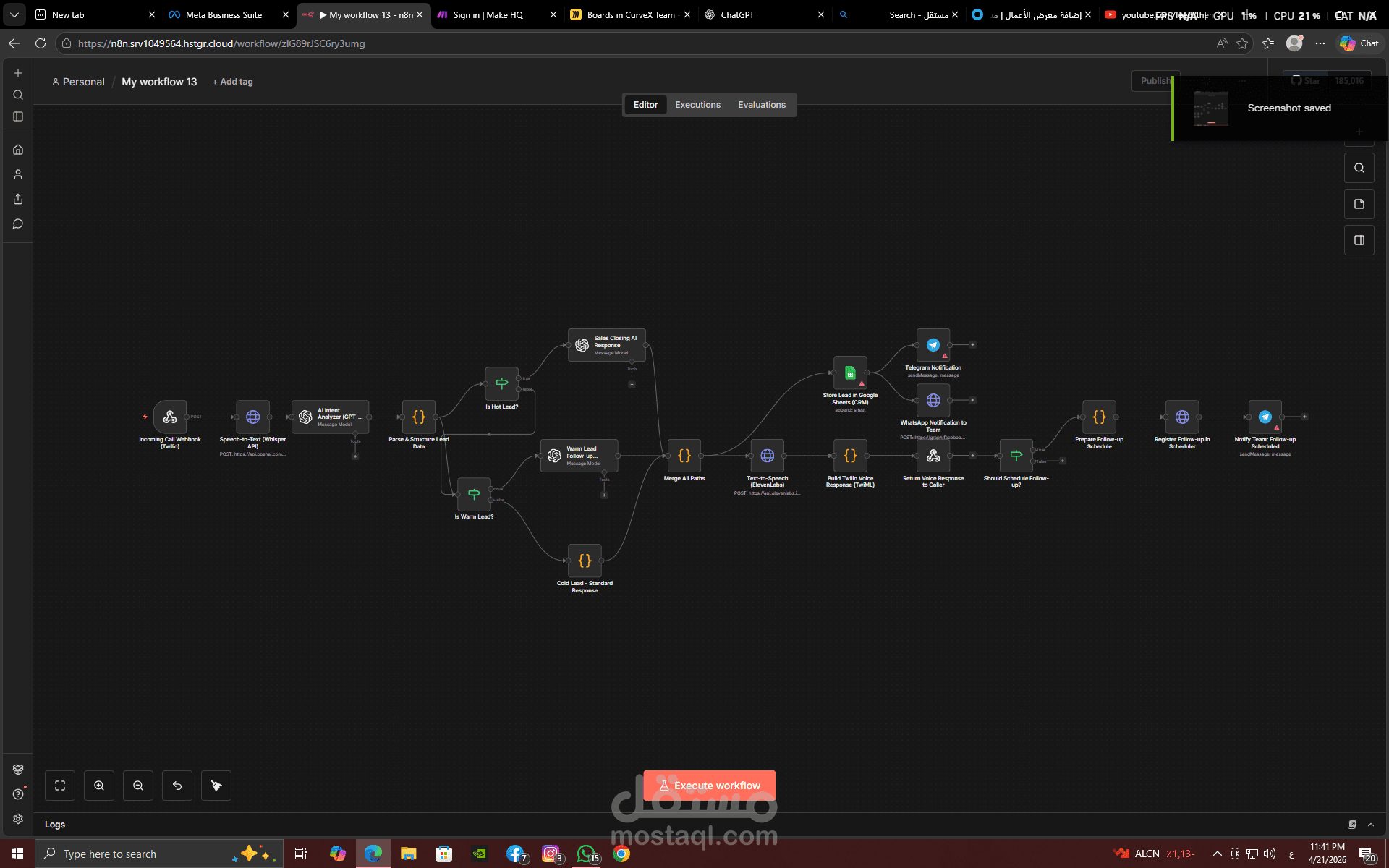Open the chat icon in left sidebar
The image size is (1389, 868).
(18, 224)
